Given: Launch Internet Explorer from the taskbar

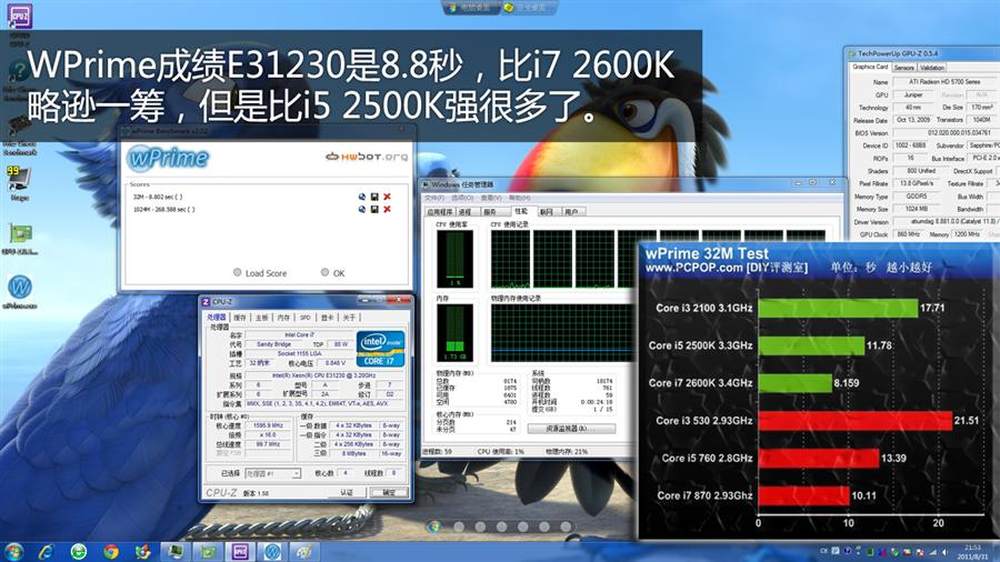Looking at the screenshot, I should pyautogui.click(x=46, y=551).
